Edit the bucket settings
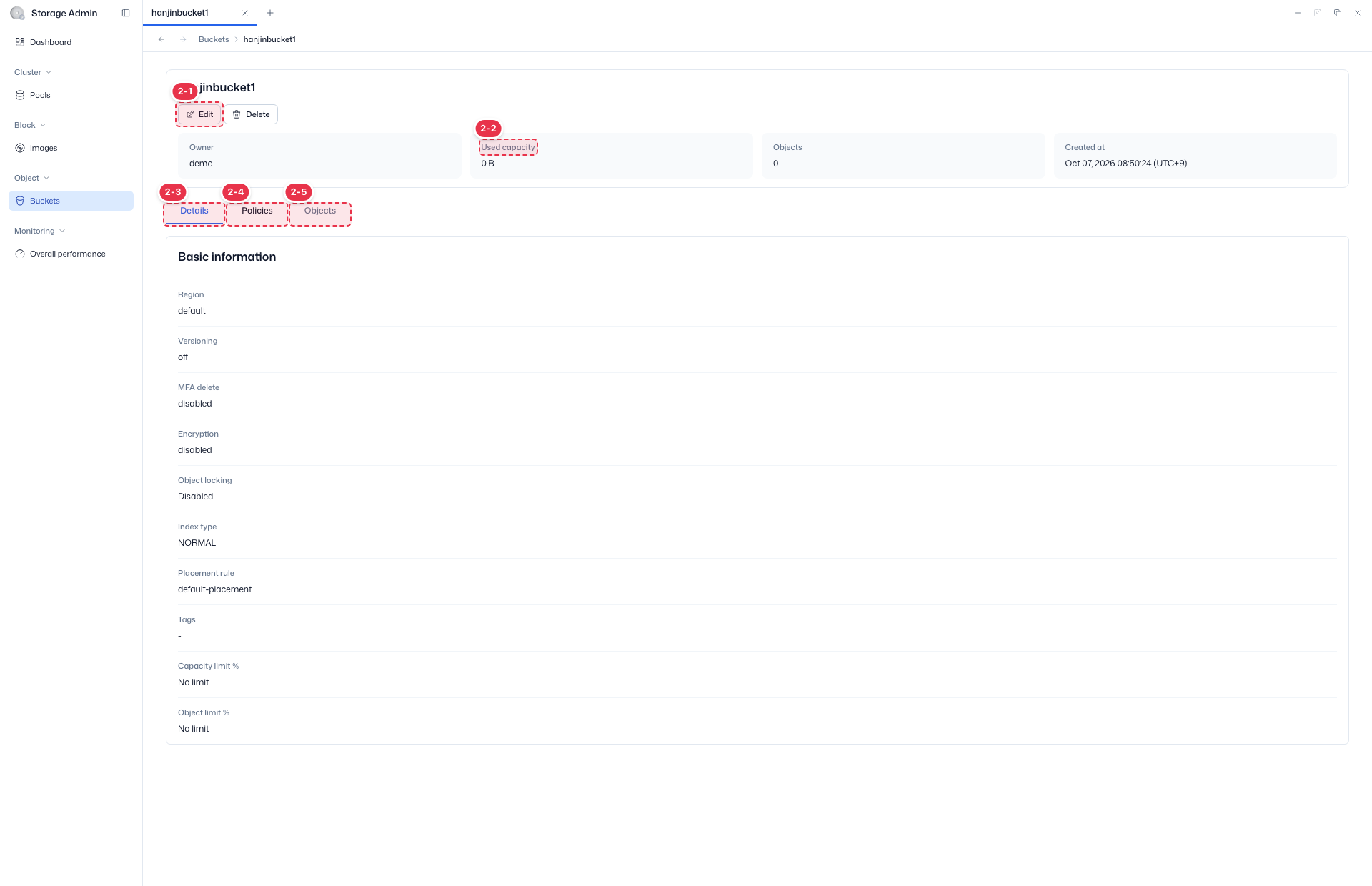Screen dimensions: 1372x886 pyautogui.click(x=199, y=114)
